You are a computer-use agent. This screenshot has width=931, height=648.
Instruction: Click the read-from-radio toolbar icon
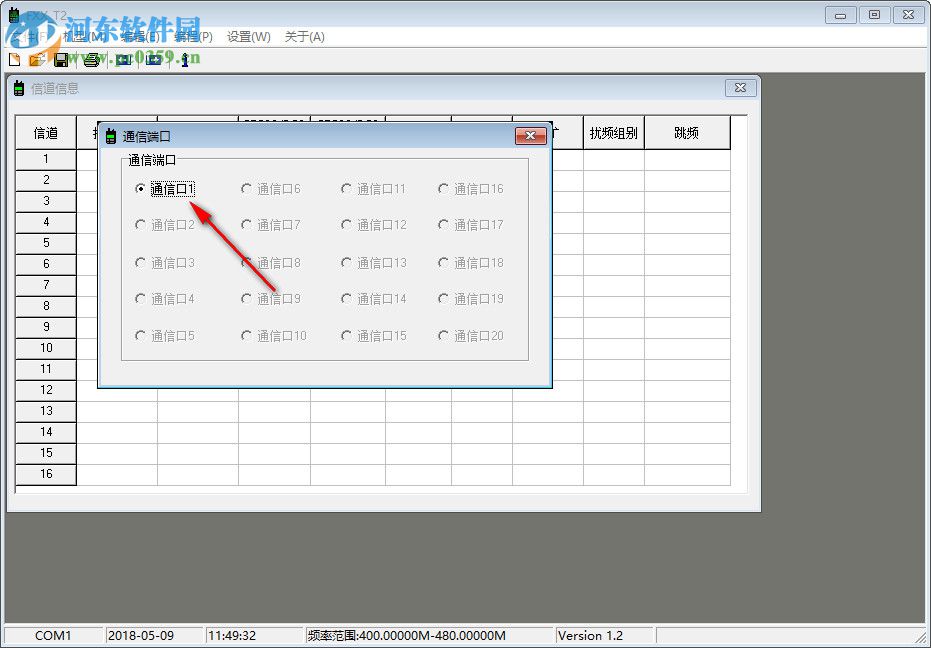(126, 59)
